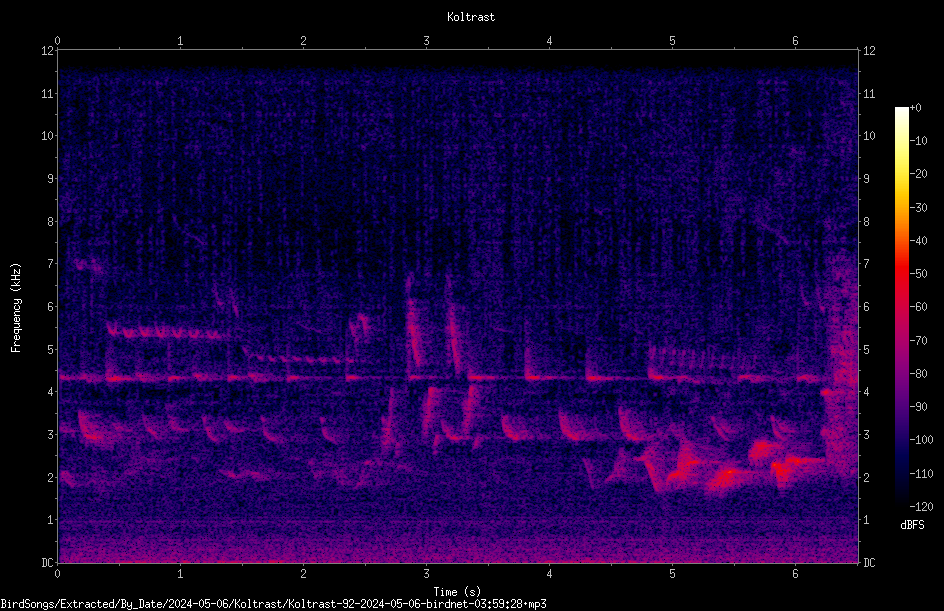Click the 10 kHz label on right axis

(869, 135)
